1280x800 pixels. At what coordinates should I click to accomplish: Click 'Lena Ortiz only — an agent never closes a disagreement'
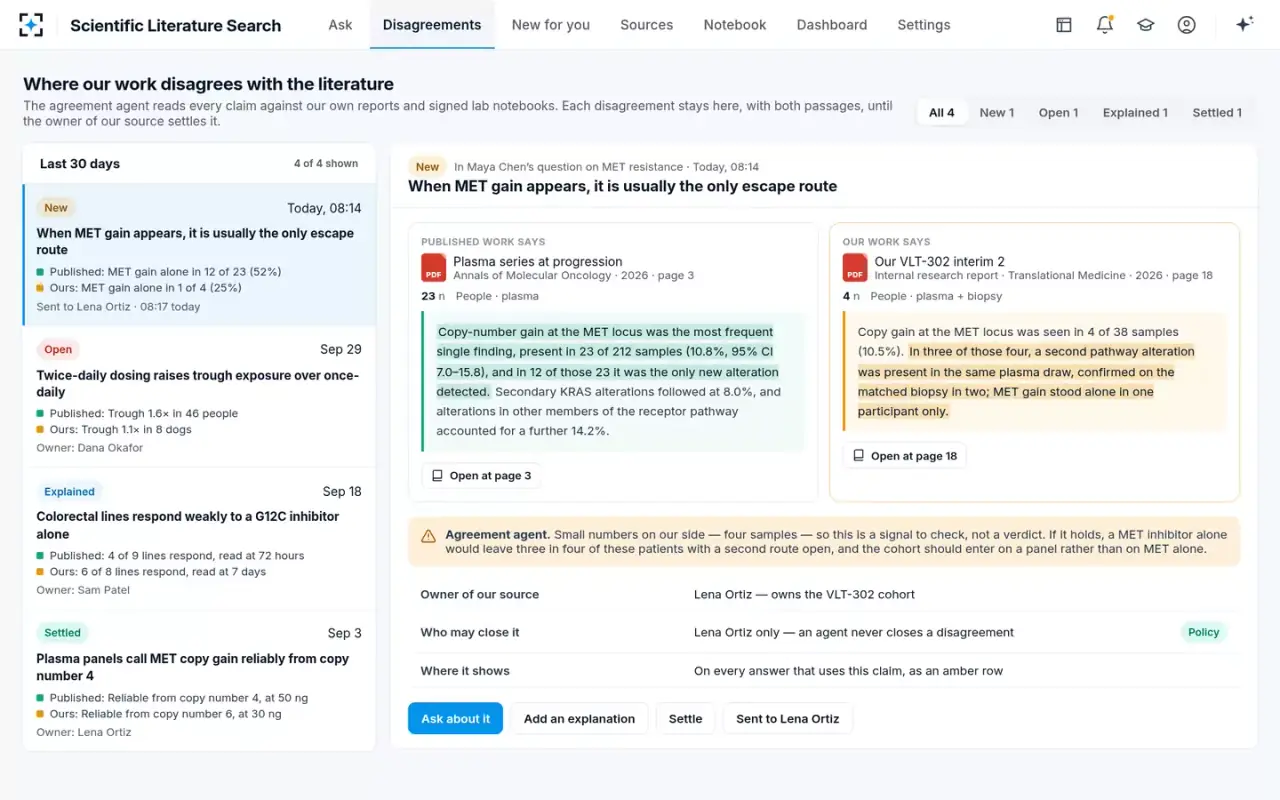[854, 633]
